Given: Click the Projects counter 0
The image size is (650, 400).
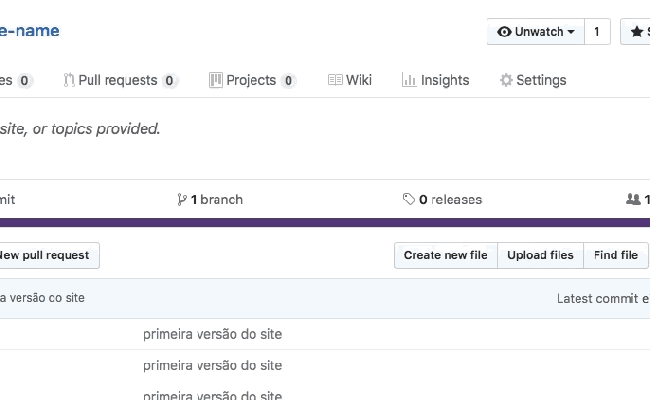Looking at the screenshot, I should [288, 80].
